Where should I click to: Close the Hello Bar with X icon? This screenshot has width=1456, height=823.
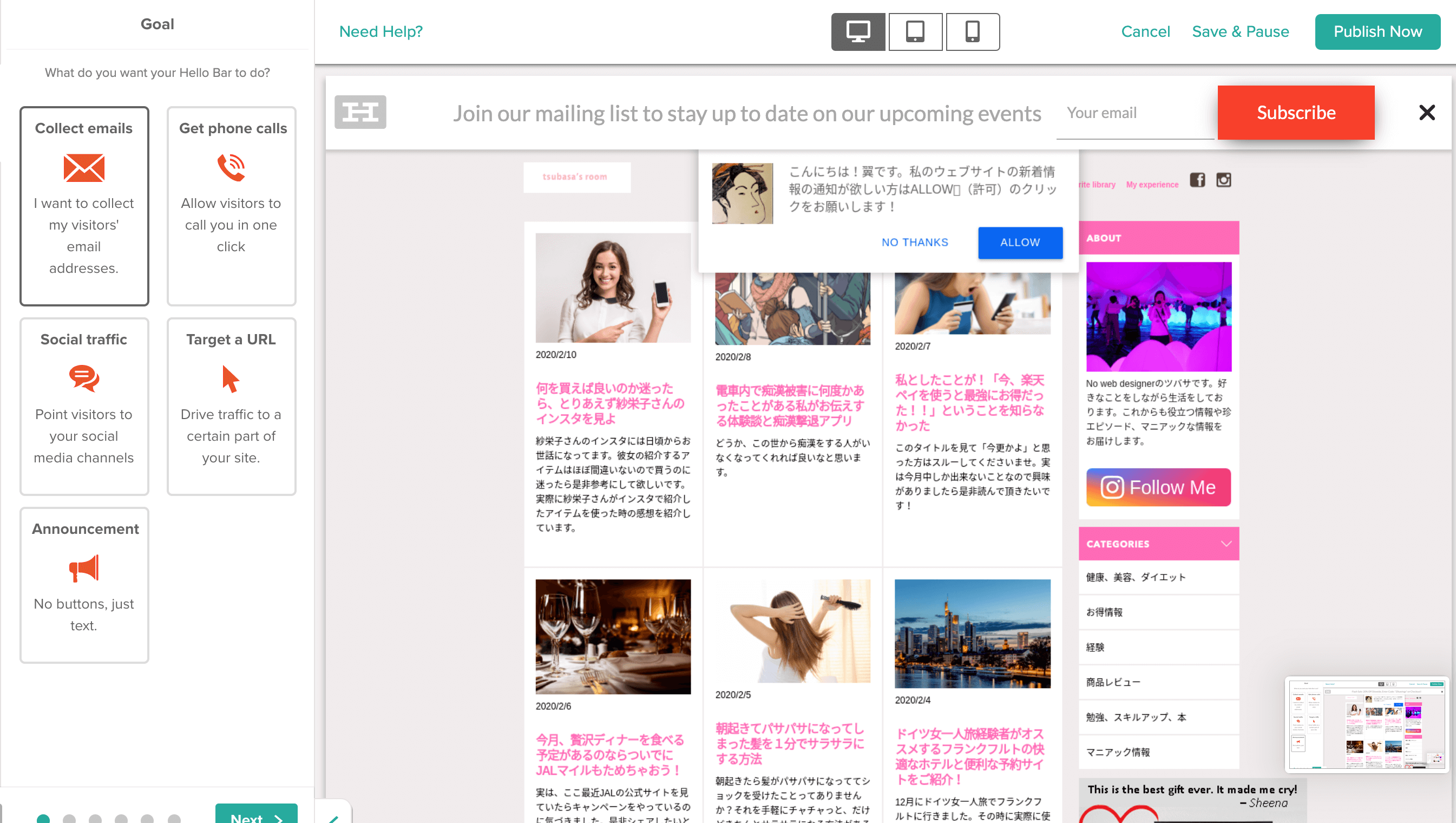tap(1427, 113)
